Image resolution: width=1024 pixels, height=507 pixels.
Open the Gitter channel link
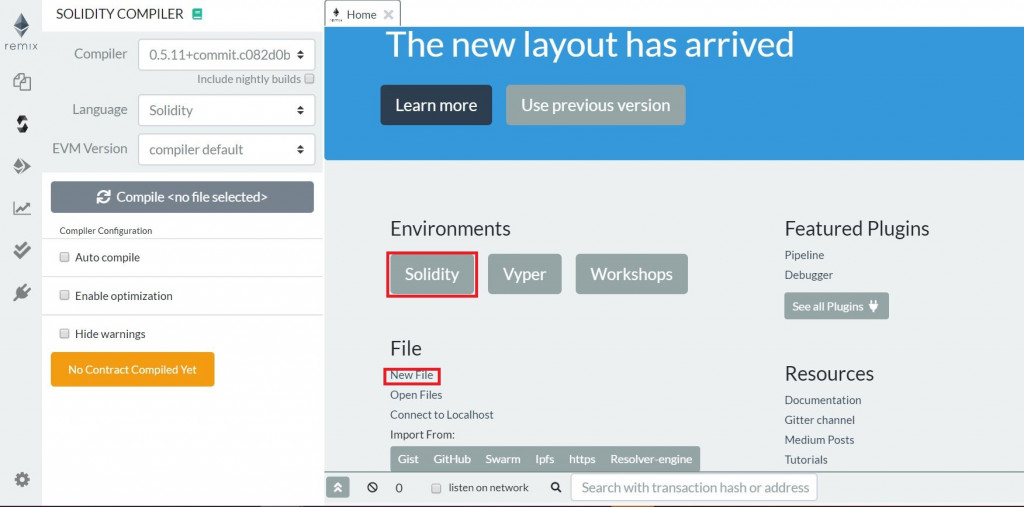(820, 419)
